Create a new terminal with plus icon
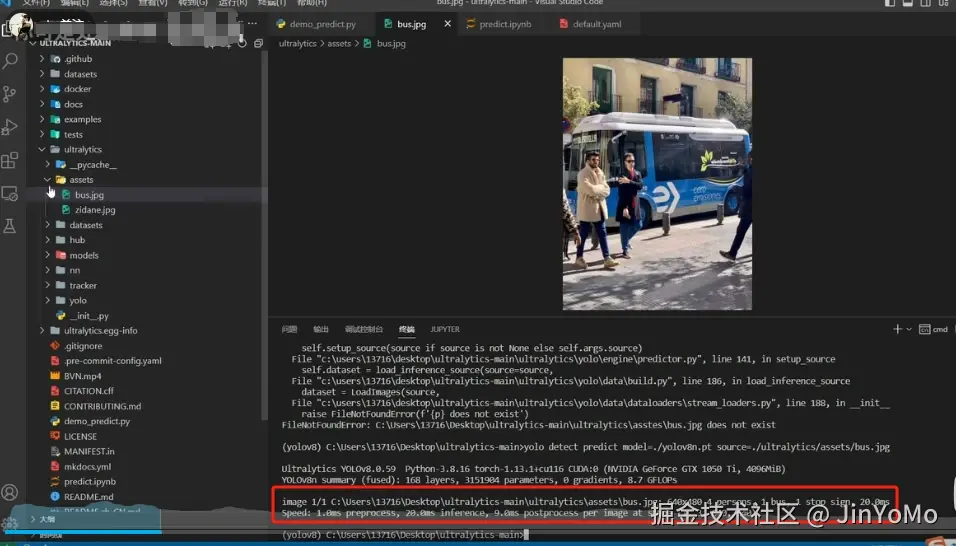Image resolution: width=956 pixels, height=546 pixels. coord(897,329)
